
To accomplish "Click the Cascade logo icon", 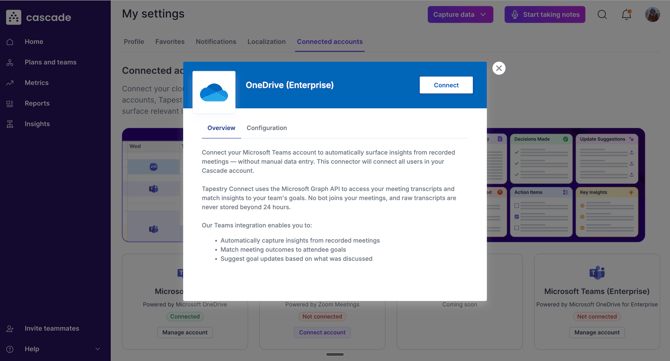I will [x=13, y=17].
